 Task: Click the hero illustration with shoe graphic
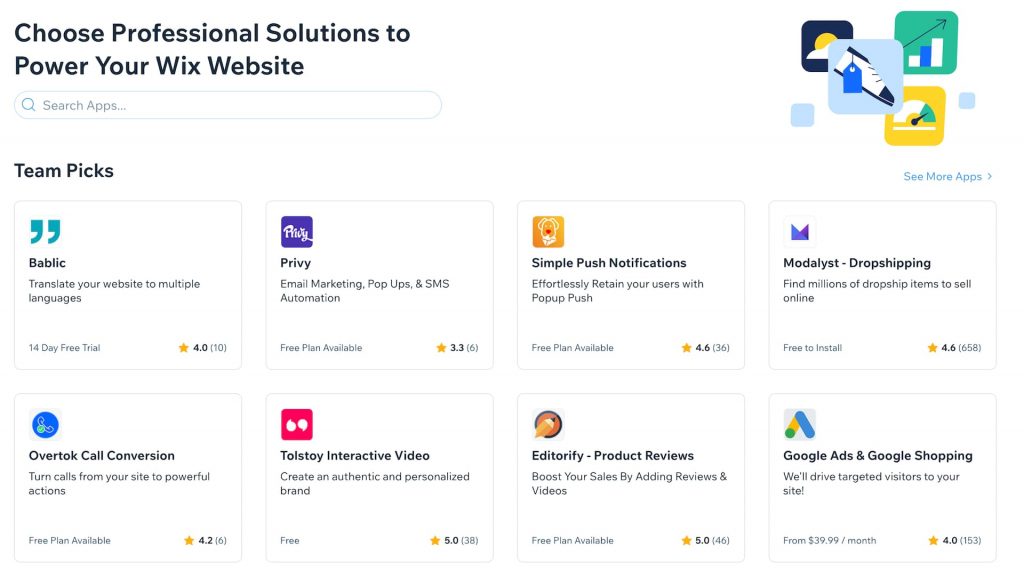(x=882, y=78)
